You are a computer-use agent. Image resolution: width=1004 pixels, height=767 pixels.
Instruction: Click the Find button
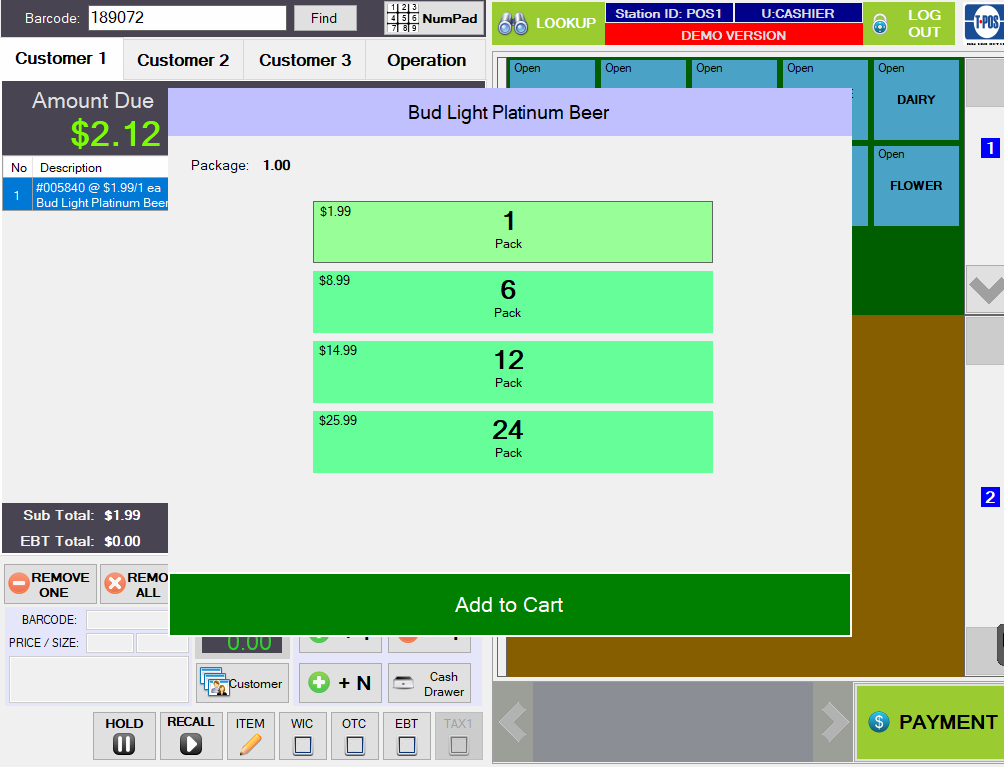tap(325, 19)
